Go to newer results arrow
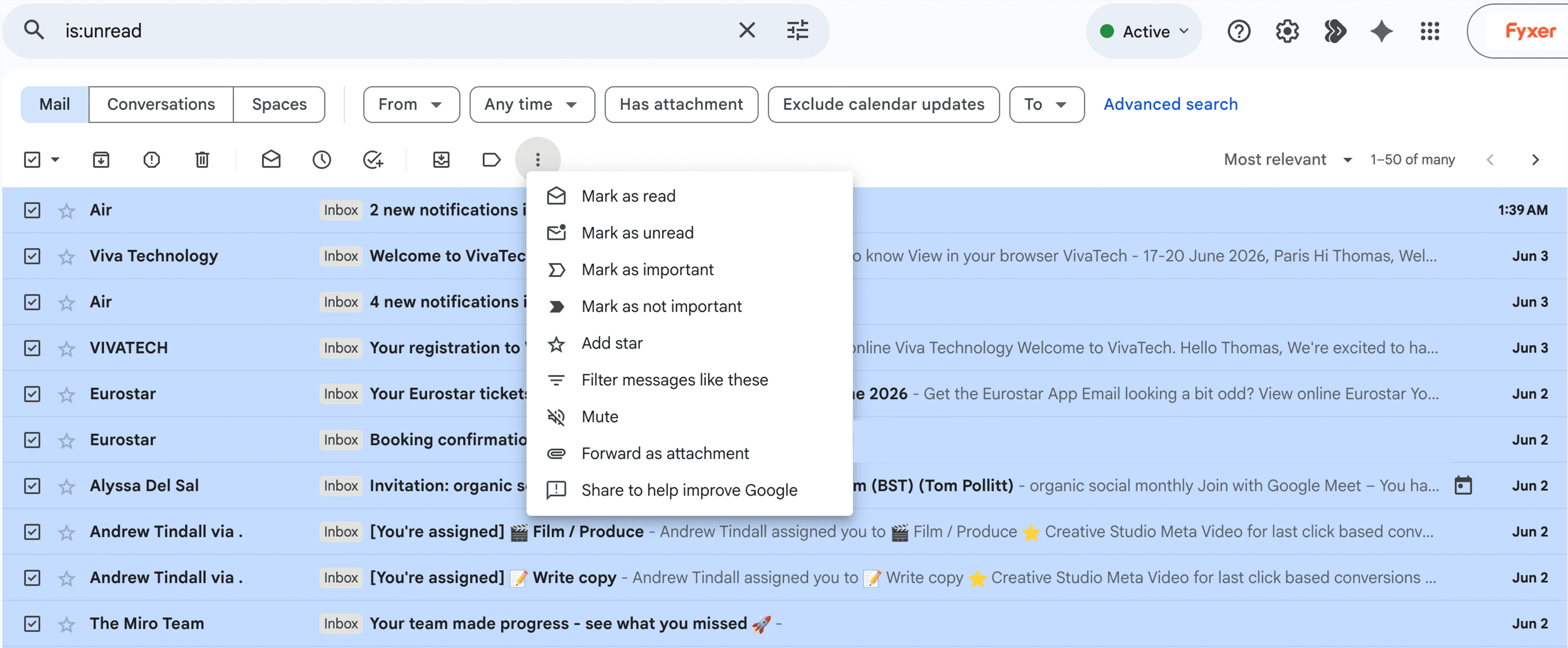Screen dimensions: 1568x648 click(x=1490, y=160)
